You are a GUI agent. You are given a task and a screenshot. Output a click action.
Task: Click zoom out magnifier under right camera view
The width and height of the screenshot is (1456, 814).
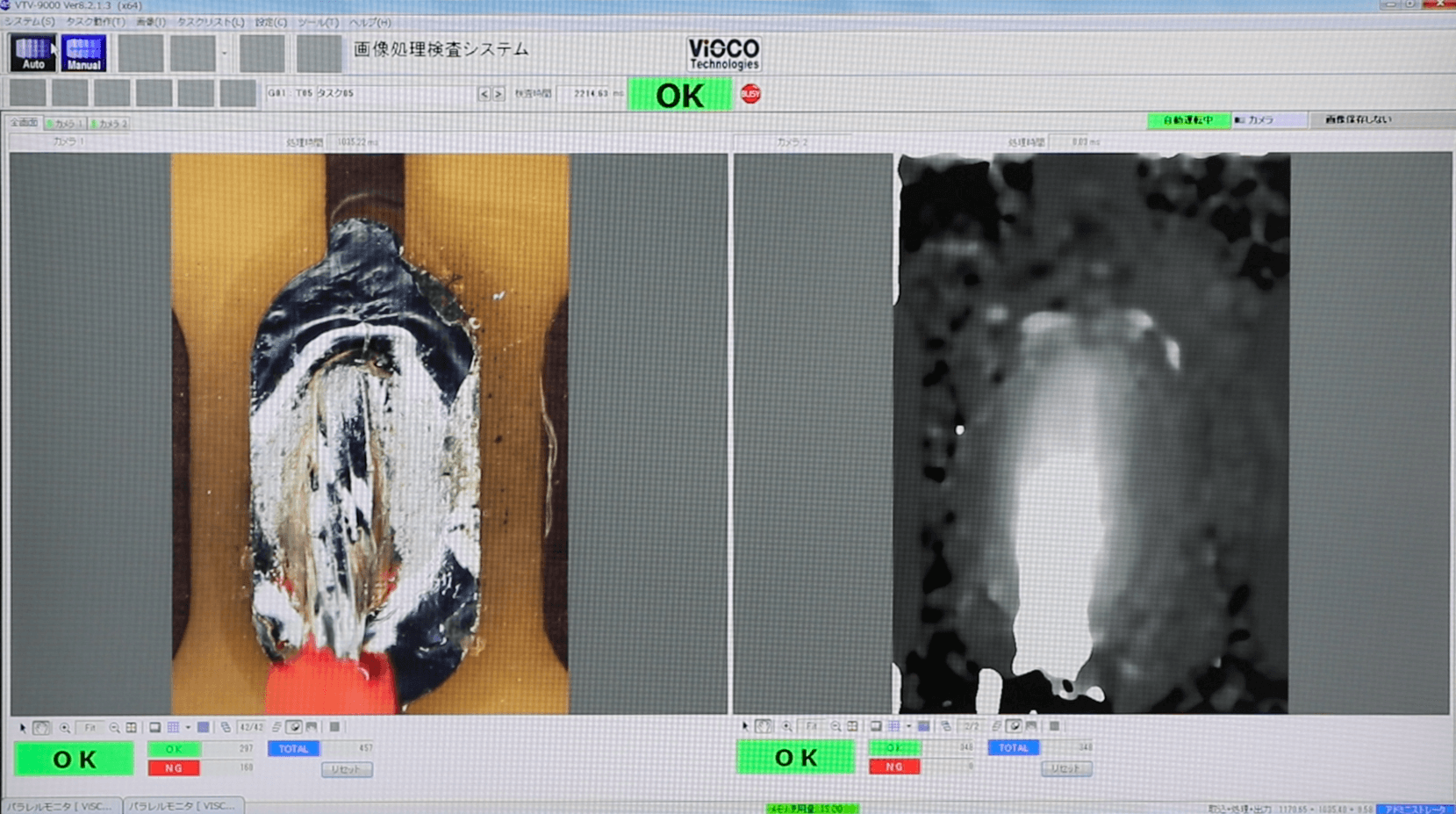(836, 727)
